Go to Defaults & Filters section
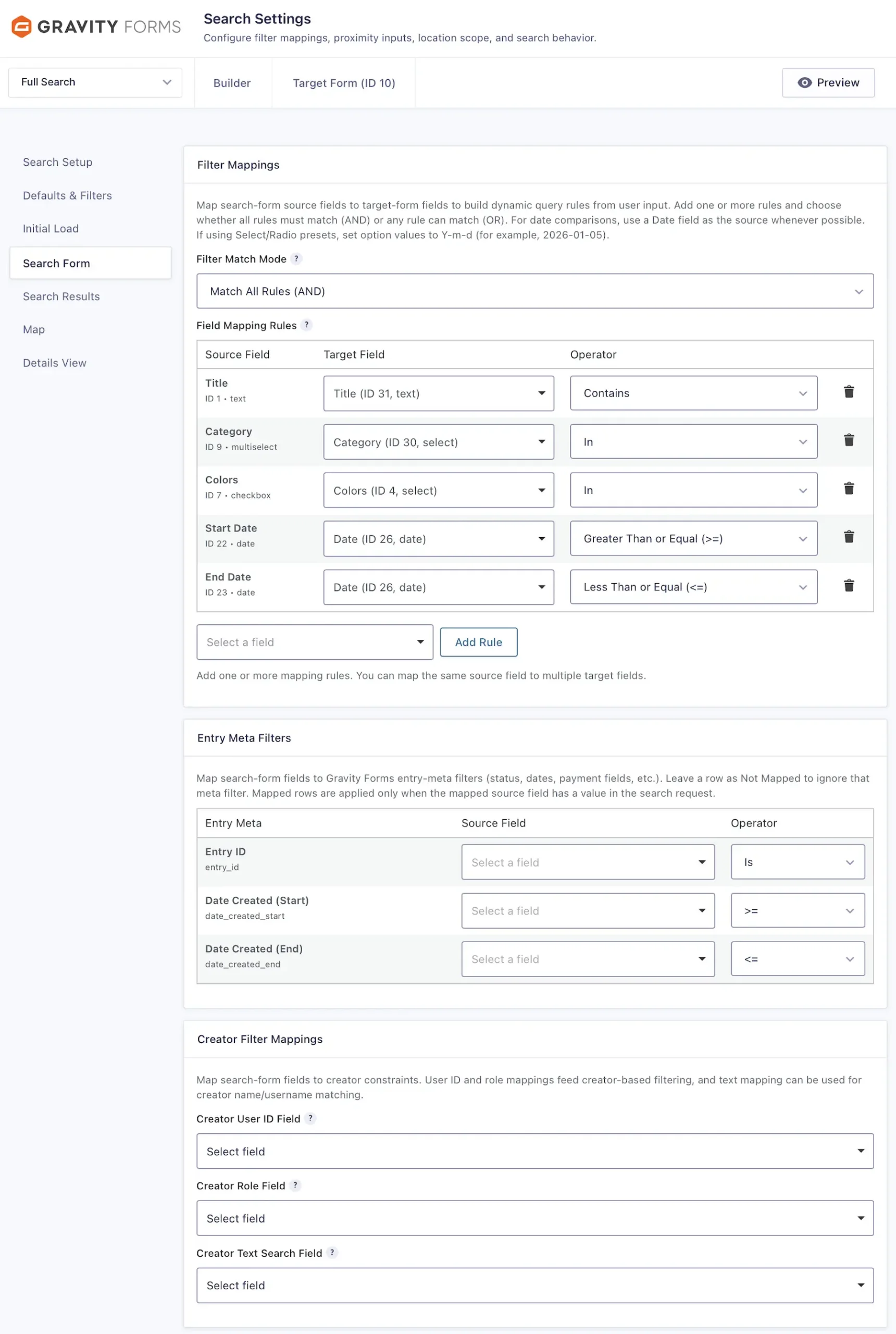 pos(67,195)
